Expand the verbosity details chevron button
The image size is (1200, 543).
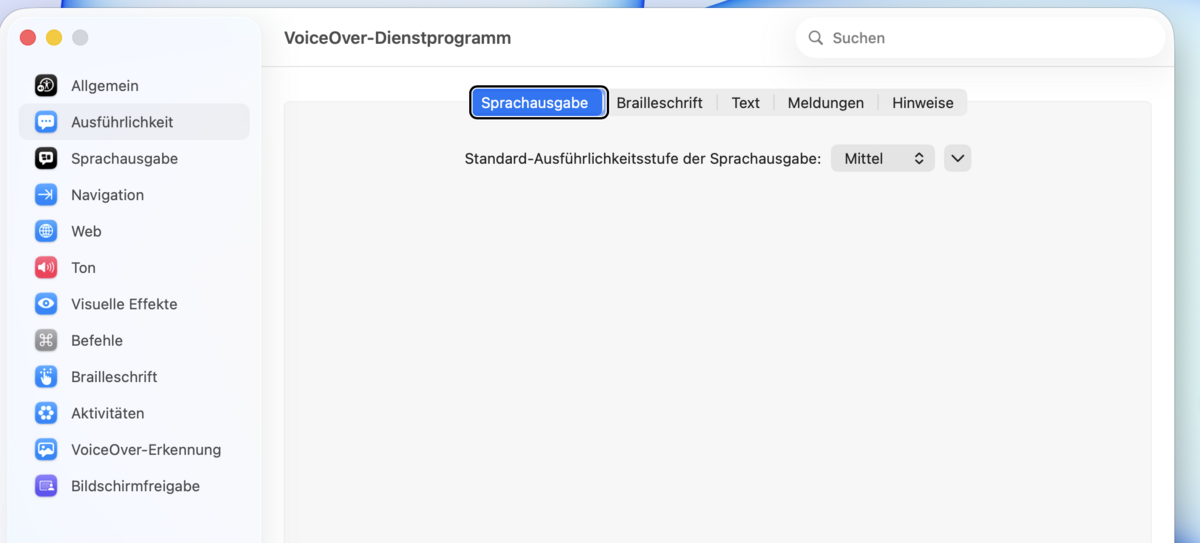pos(958,158)
